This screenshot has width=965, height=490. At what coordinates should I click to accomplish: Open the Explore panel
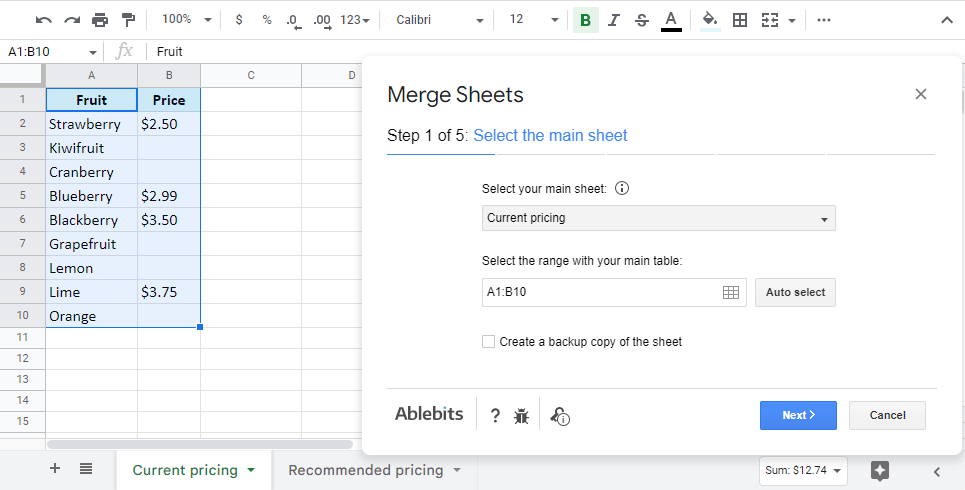pyautogui.click(x=880, y=472)
